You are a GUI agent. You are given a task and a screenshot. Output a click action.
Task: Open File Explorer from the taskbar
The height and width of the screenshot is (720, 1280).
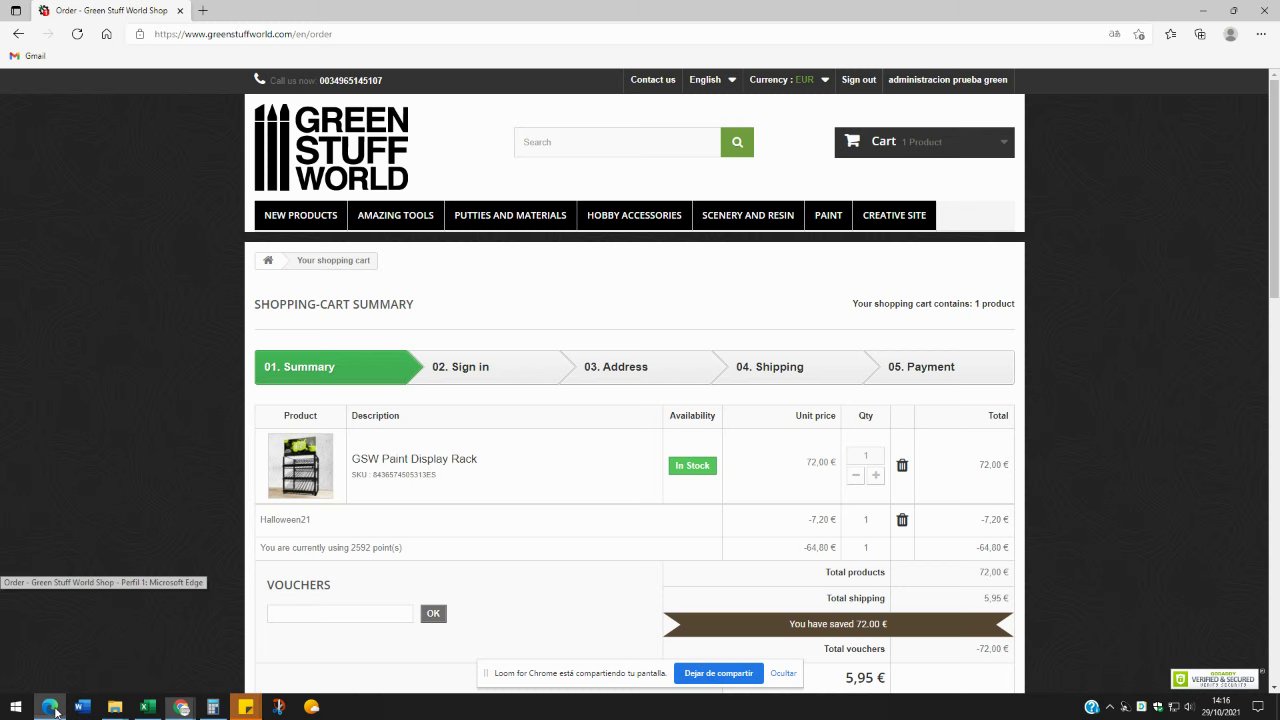pyautogui.click(x=115, y=707)
